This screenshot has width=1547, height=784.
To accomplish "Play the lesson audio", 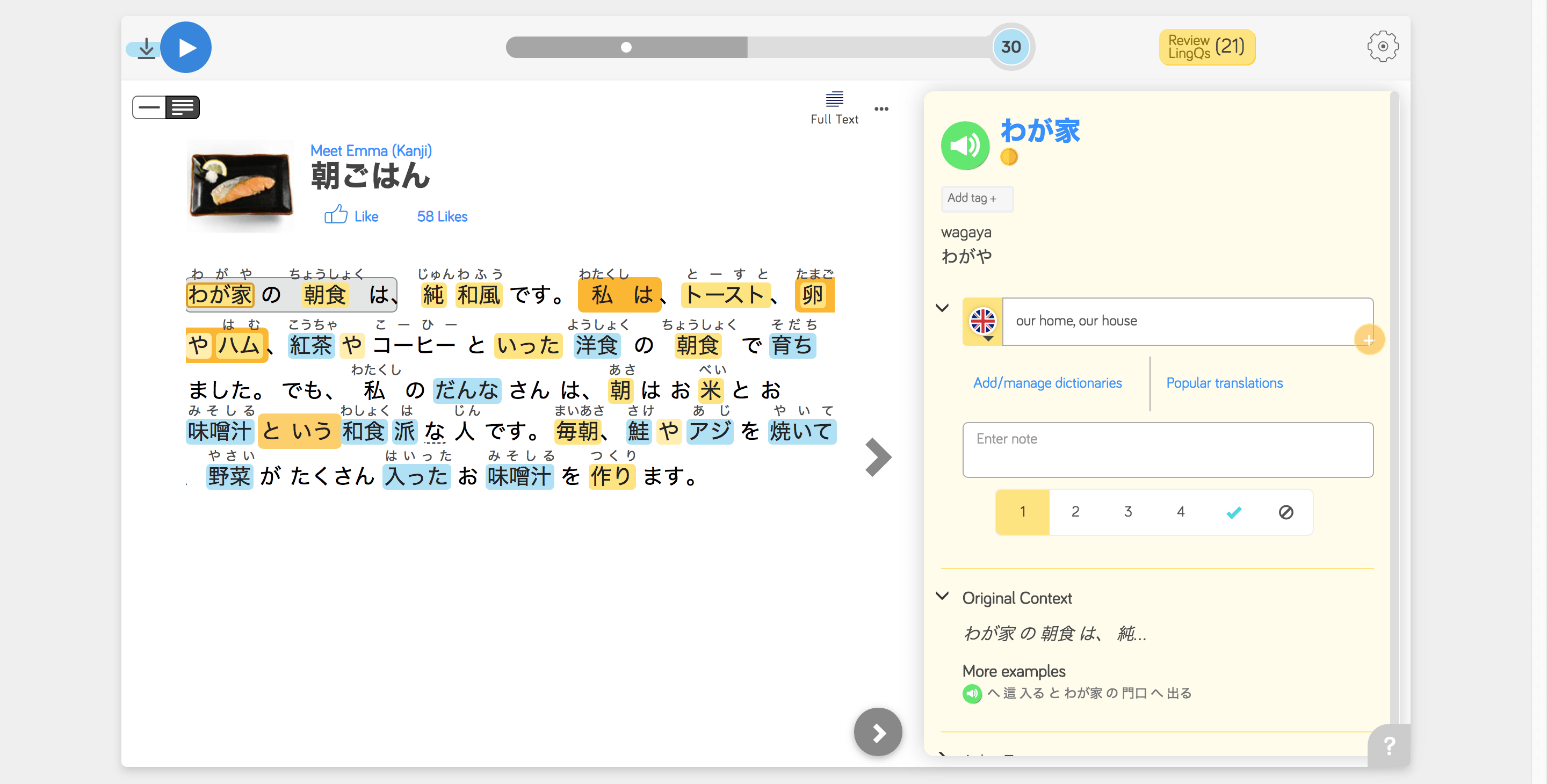I will 186,47.
